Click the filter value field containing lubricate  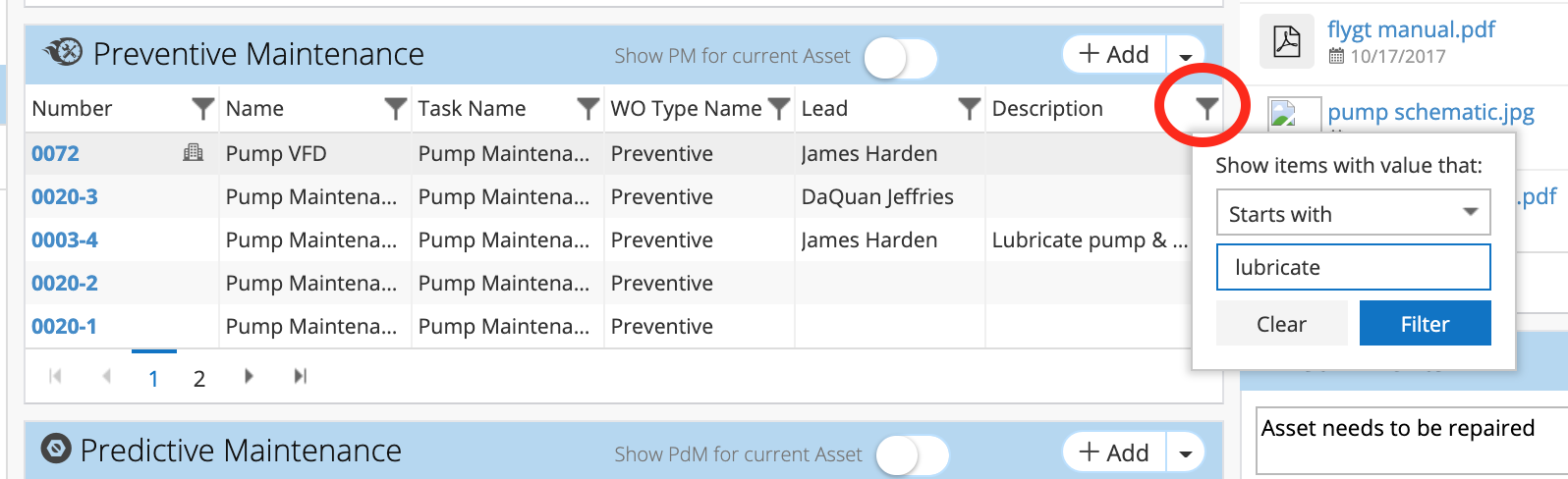(x=1354, y=267)
